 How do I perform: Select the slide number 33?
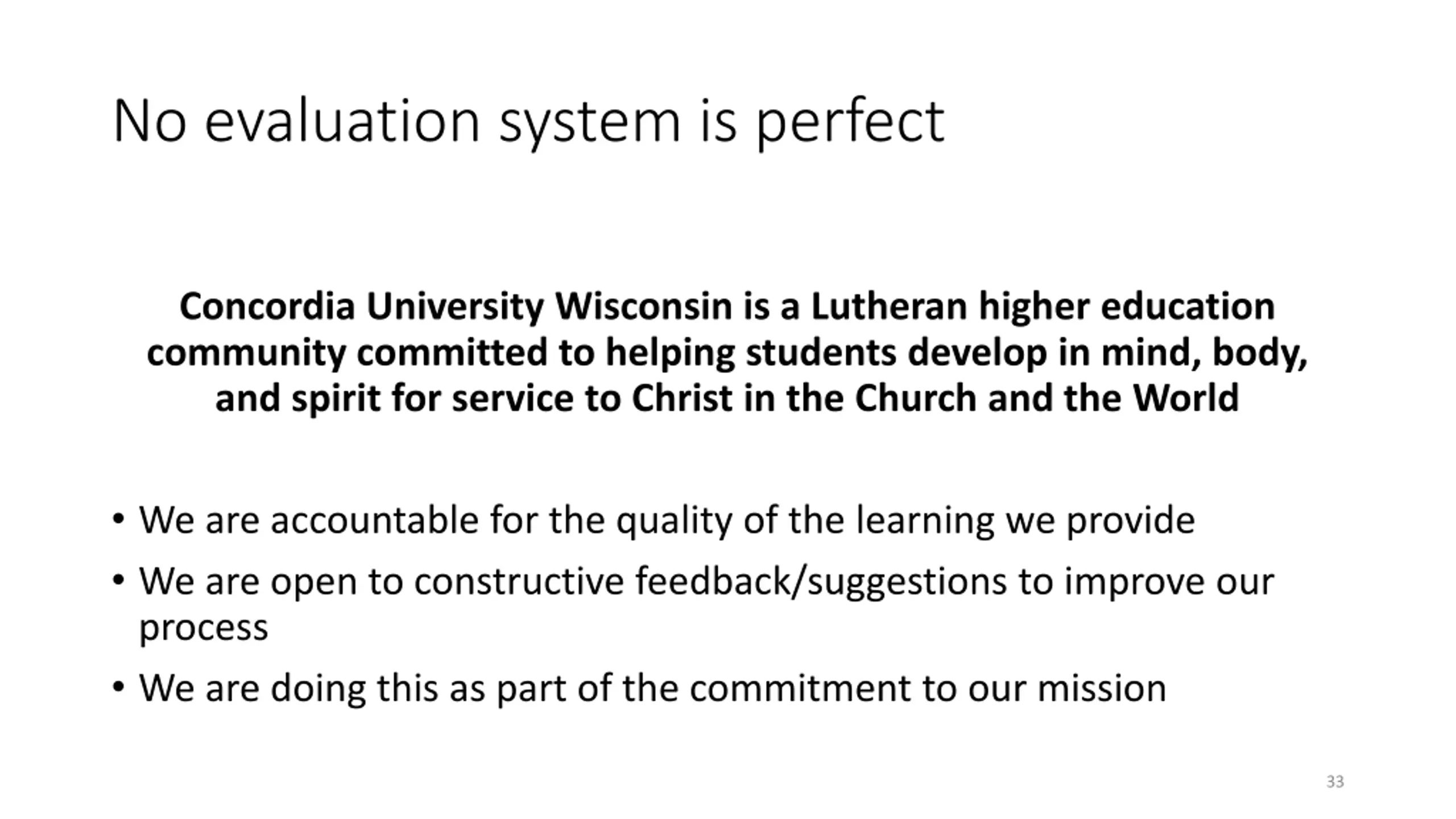tap(1335, 781)
